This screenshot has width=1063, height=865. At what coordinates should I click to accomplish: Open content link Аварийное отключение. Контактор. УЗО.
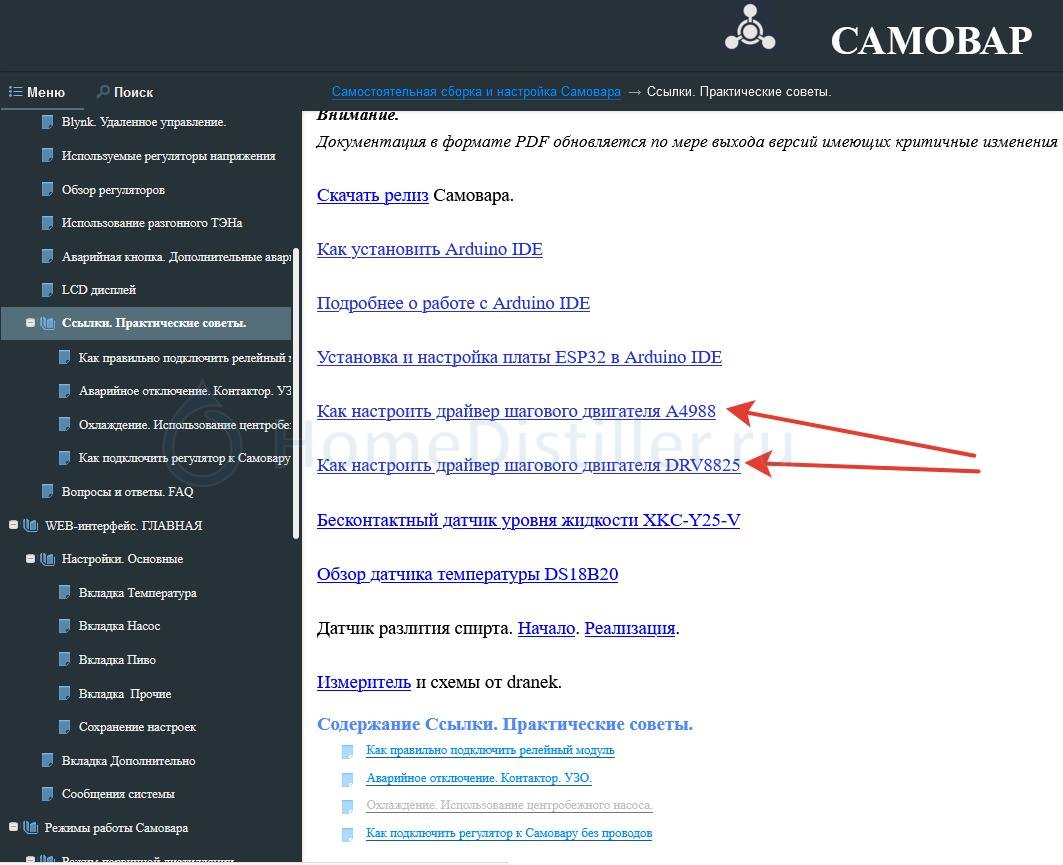click(479, 778)
